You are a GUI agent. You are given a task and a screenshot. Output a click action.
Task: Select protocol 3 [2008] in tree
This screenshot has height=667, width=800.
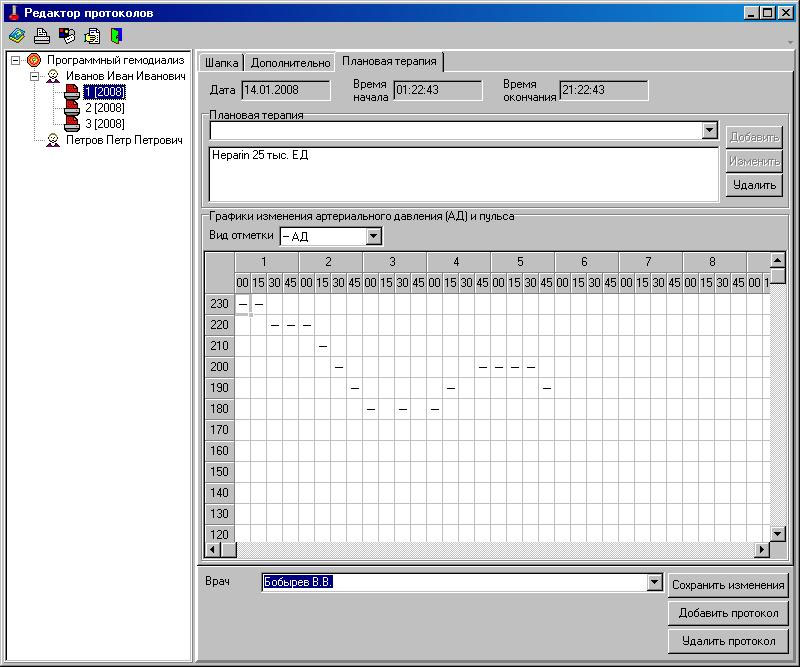coord(104,124)
